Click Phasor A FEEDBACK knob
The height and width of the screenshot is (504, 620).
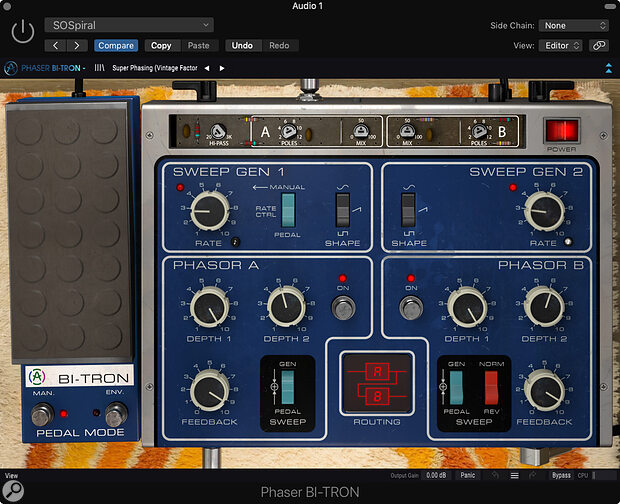(x=210, y=390)
